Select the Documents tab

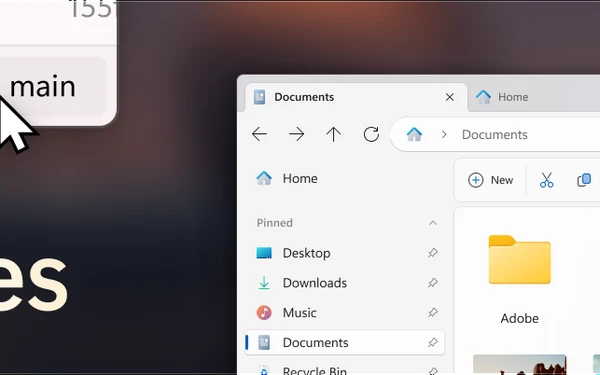click(356, 97)
